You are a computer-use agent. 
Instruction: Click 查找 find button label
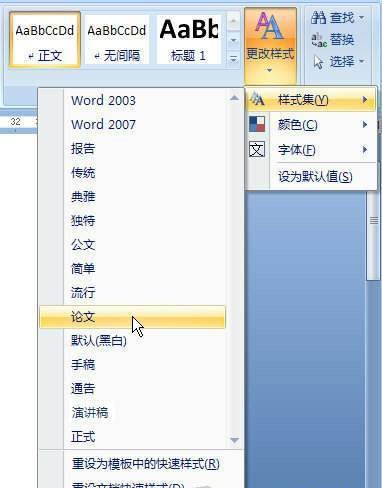pyautogui.click(x=342, y=17)
